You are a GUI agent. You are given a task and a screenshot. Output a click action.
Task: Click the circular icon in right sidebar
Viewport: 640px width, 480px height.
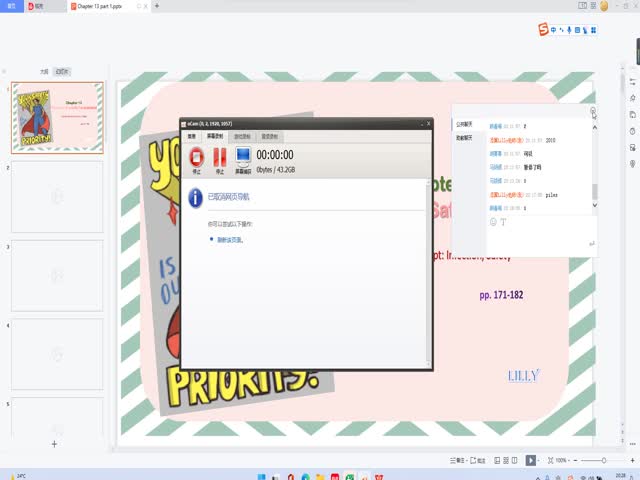tap(633, 131)
